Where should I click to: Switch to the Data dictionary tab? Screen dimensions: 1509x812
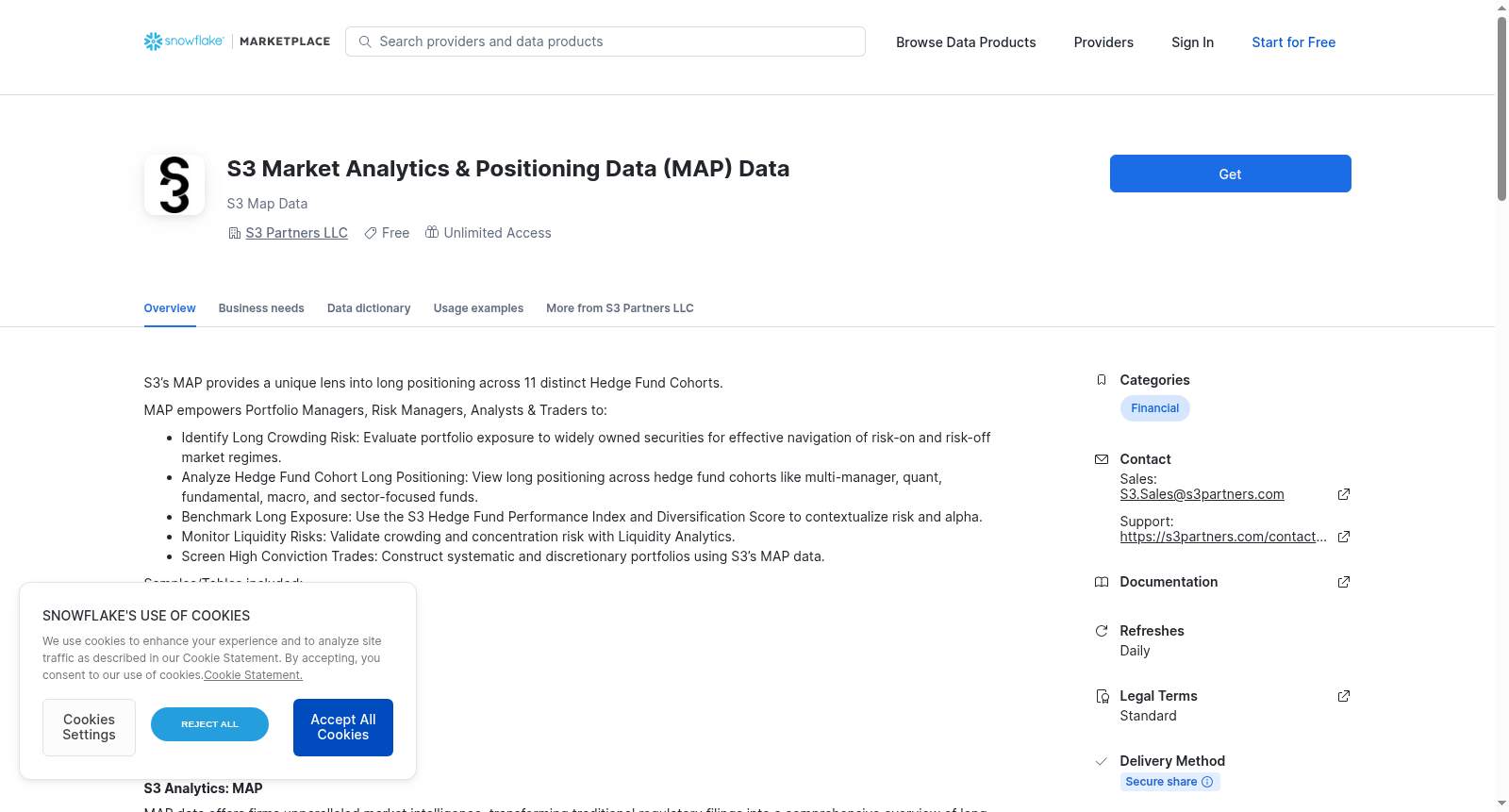click(x=369, y=308)
